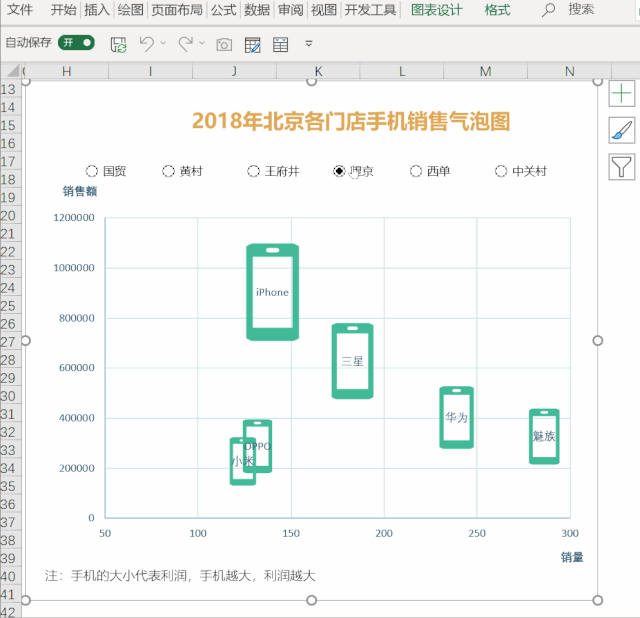Click the Undo arrow icon
This screenshot has height=618, width=640.
[147, 44]
